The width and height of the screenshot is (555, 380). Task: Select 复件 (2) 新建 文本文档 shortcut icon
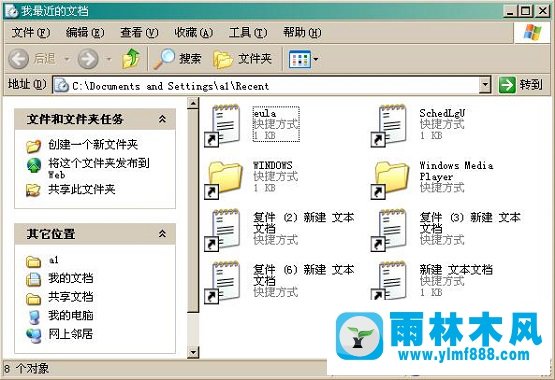coord(223,230)
